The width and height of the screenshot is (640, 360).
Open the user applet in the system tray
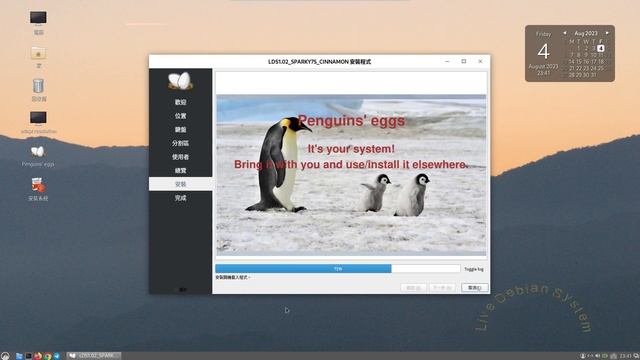583,356
